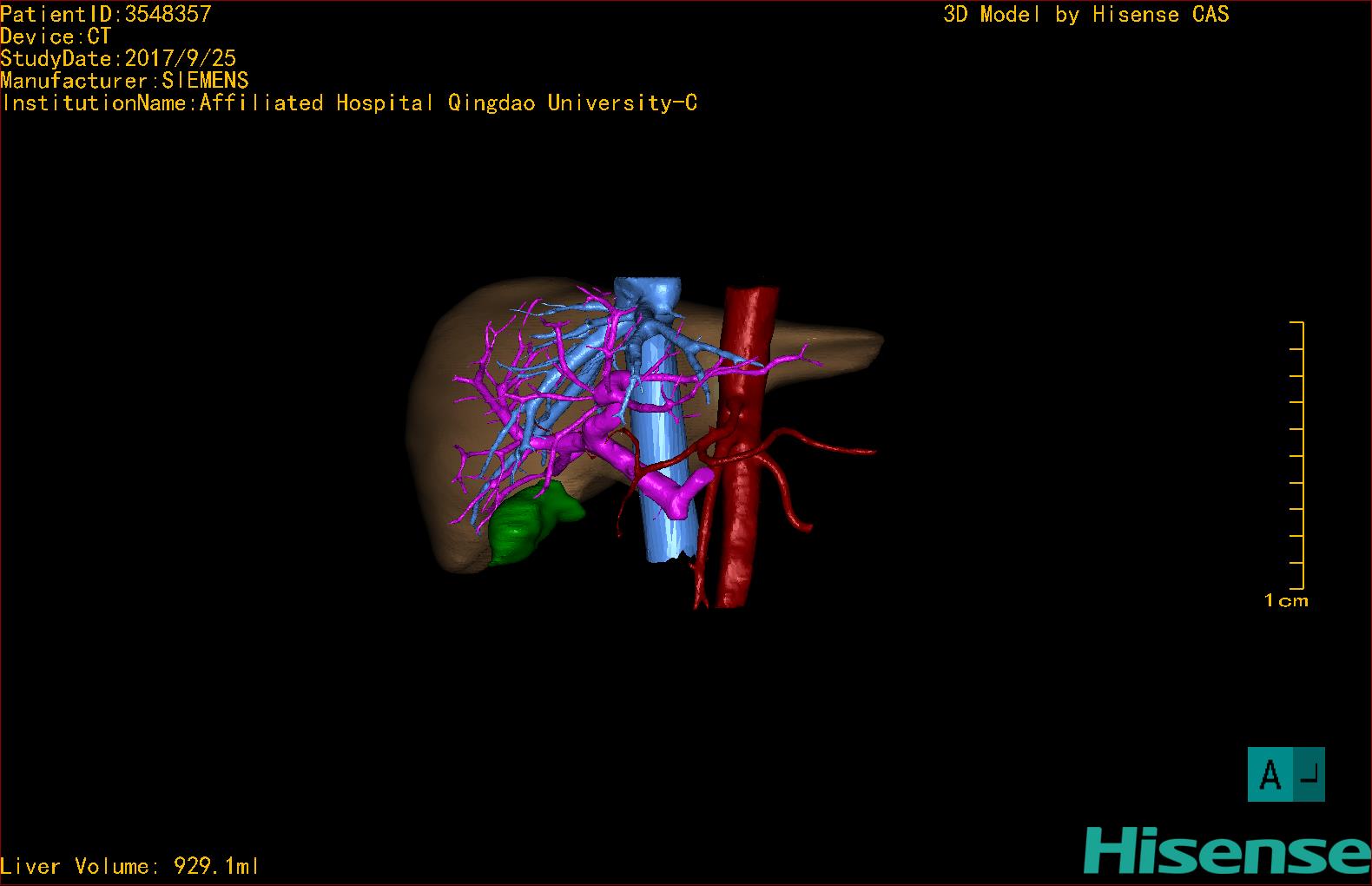The height and width of the screenshot is (886, 1372).
Task: Click the '1cm' scale label
Action: (x=1286, y=600)
